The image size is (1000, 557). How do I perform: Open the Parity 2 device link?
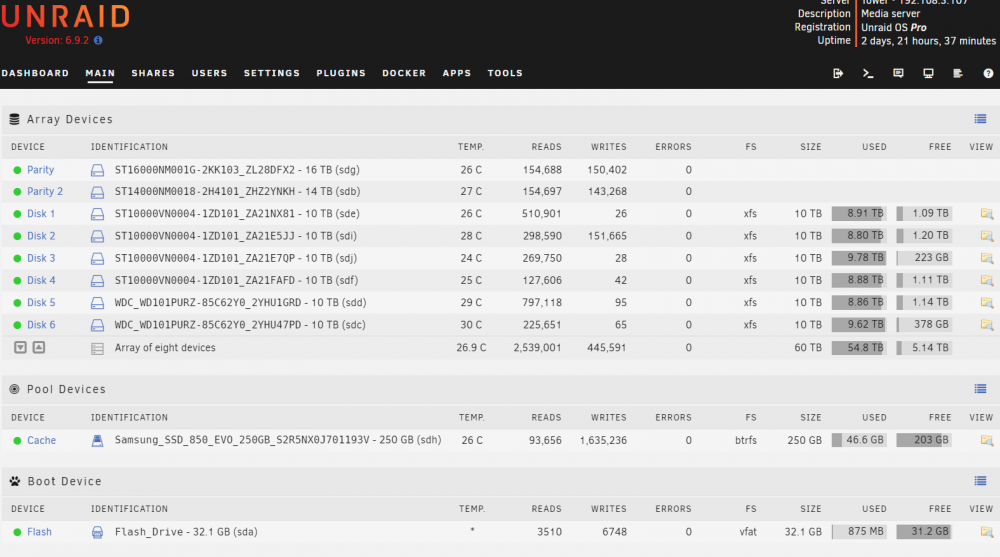45,191
